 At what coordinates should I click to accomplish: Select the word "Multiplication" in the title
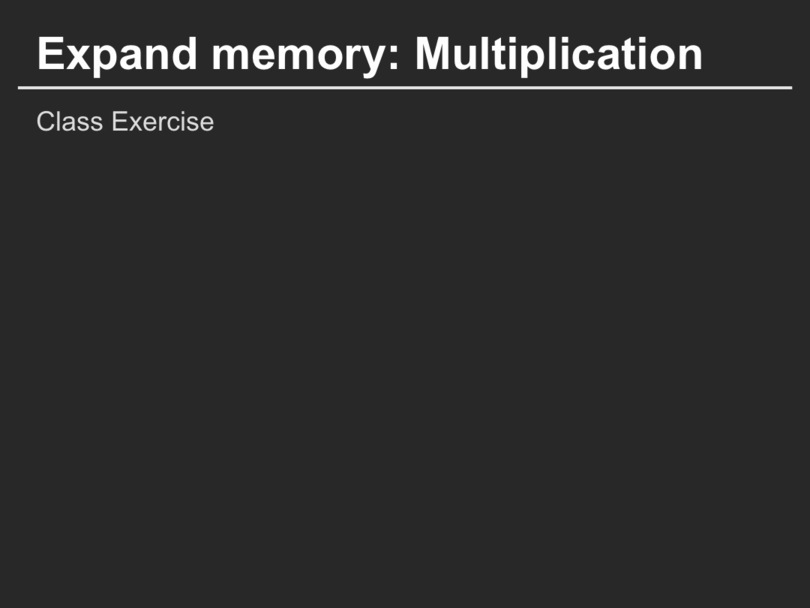pyautogui.click(x=558, y=54)
